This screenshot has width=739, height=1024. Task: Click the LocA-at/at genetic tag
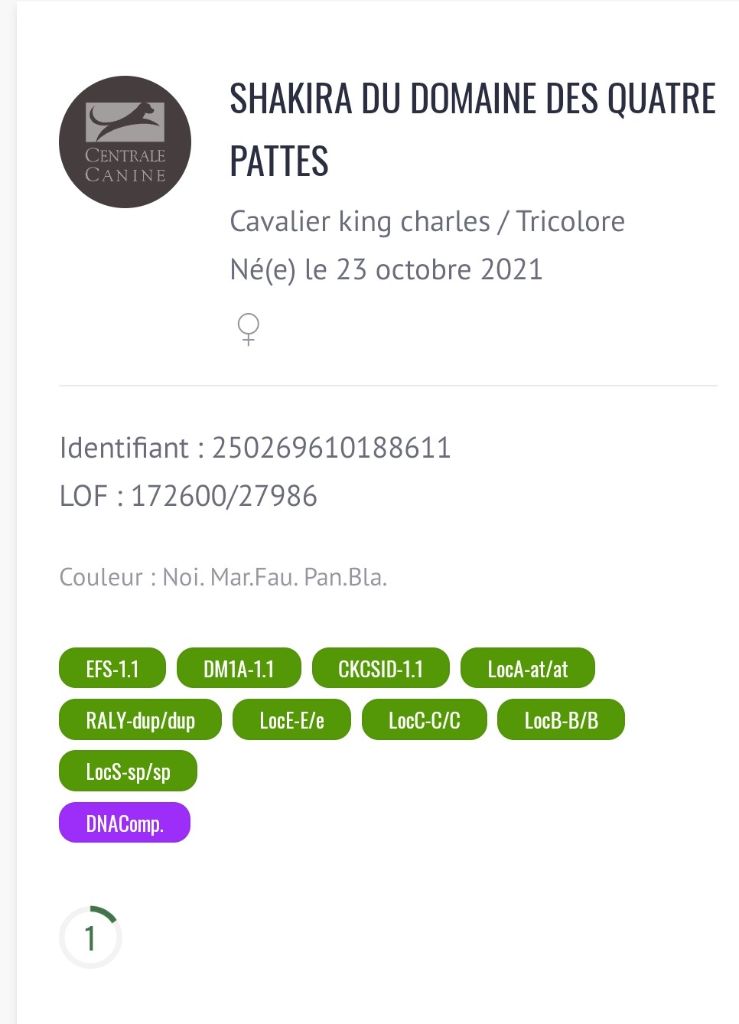click(528, 669)
